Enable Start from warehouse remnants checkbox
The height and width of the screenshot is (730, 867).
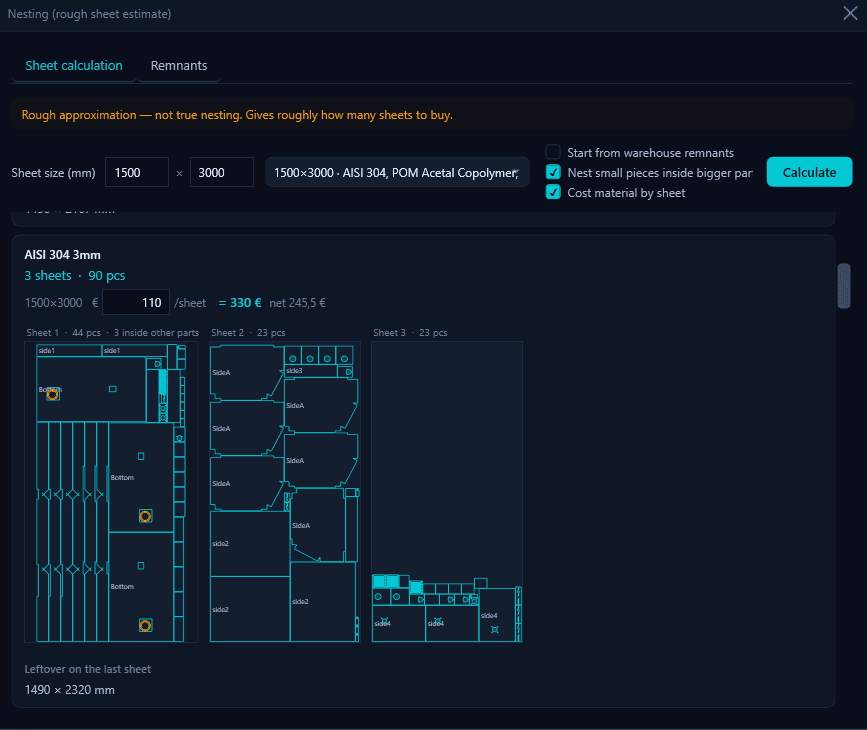(x=553, y=152)
